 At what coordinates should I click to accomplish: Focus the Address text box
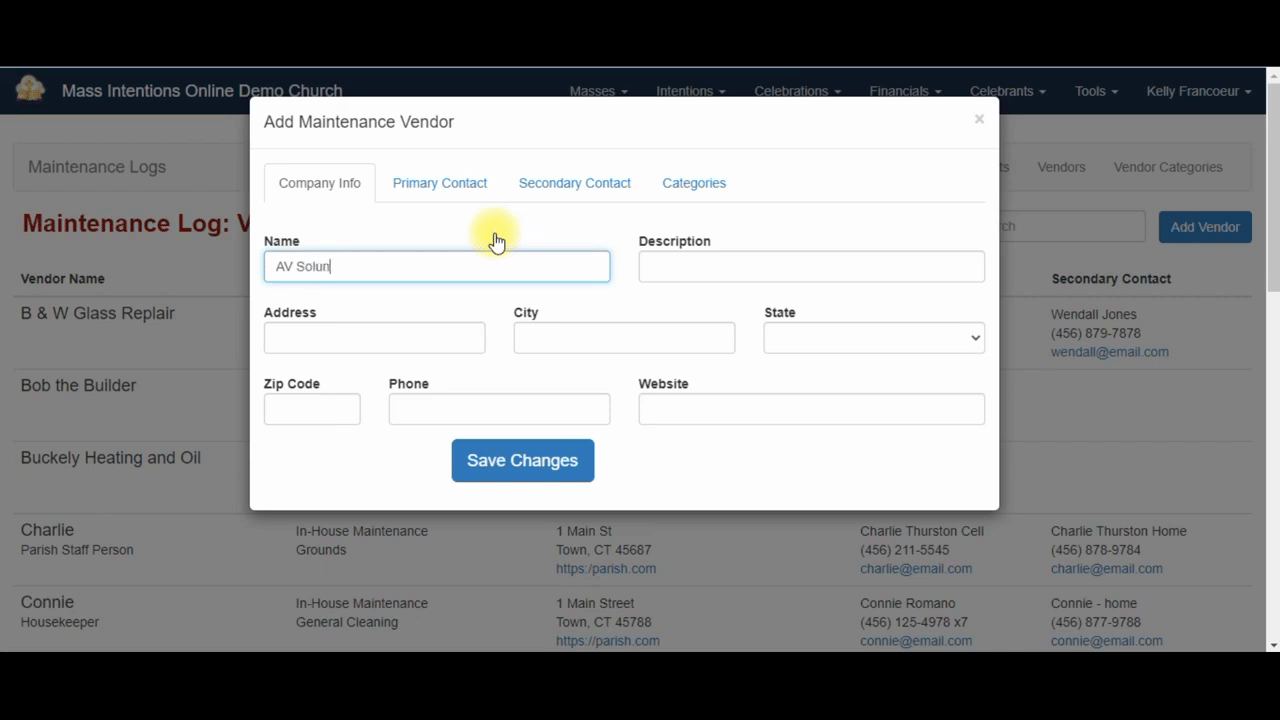[x=375, y=337]
